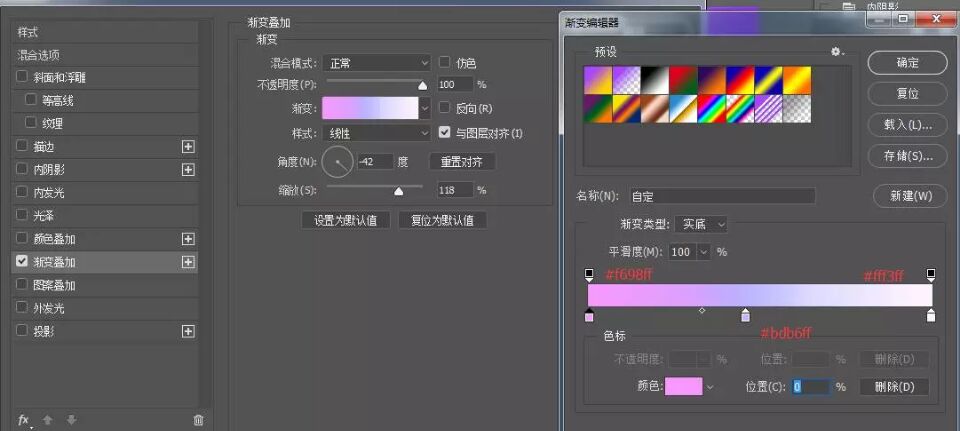Image resolution: width=960 pixels, height=431 pixels.
Task: Click the 设置为默认值 button
Action: (345, 220)
